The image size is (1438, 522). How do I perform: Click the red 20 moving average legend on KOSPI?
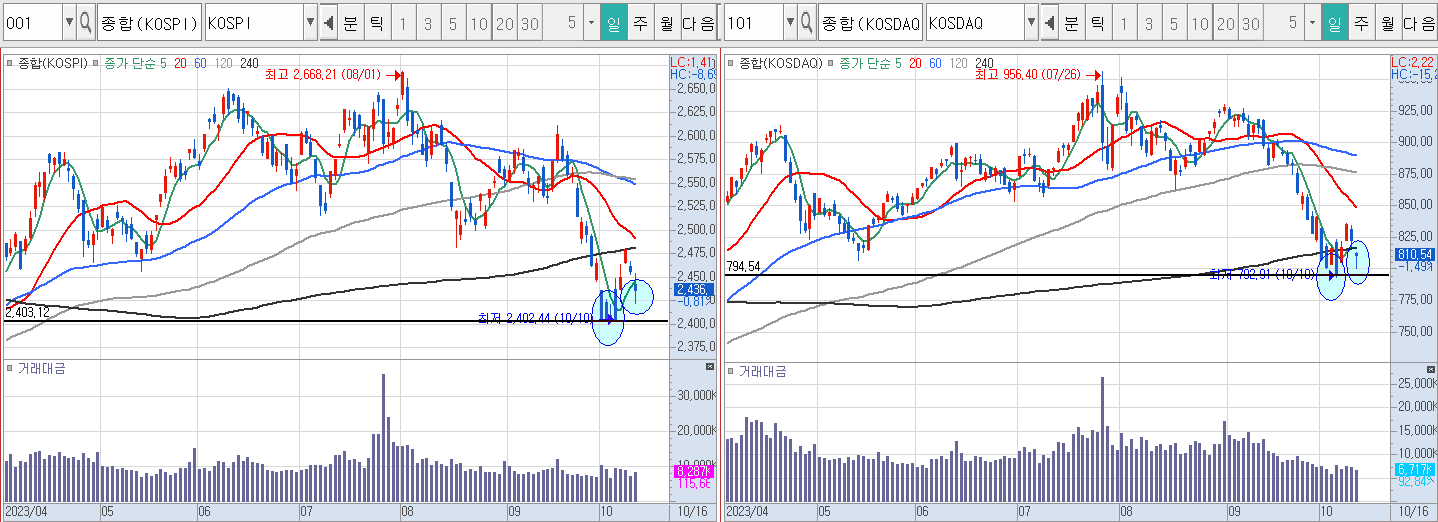pyautogui.click(x=180, y=63)
